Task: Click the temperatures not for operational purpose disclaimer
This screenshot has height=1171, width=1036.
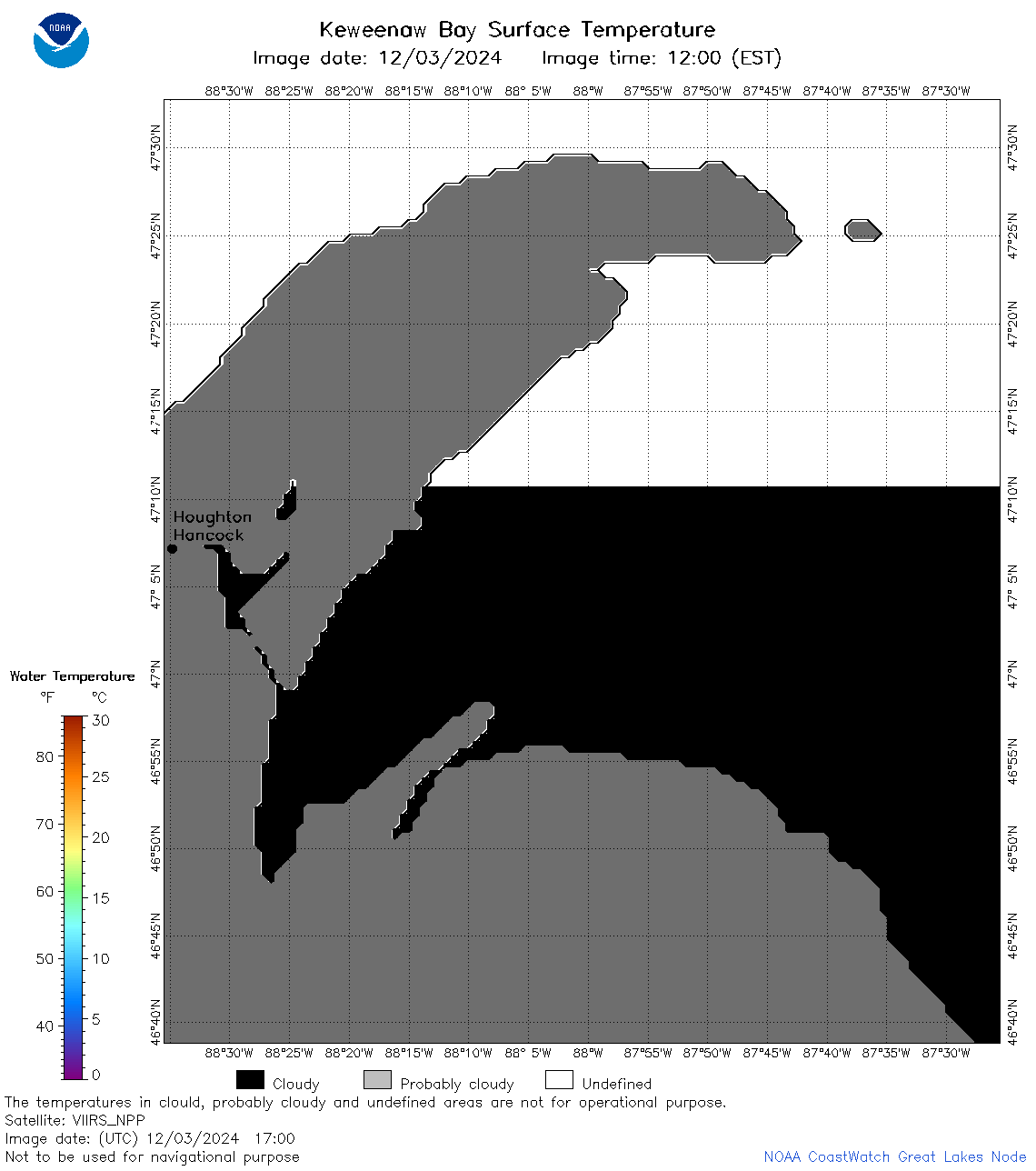Action: [365, 1102]
